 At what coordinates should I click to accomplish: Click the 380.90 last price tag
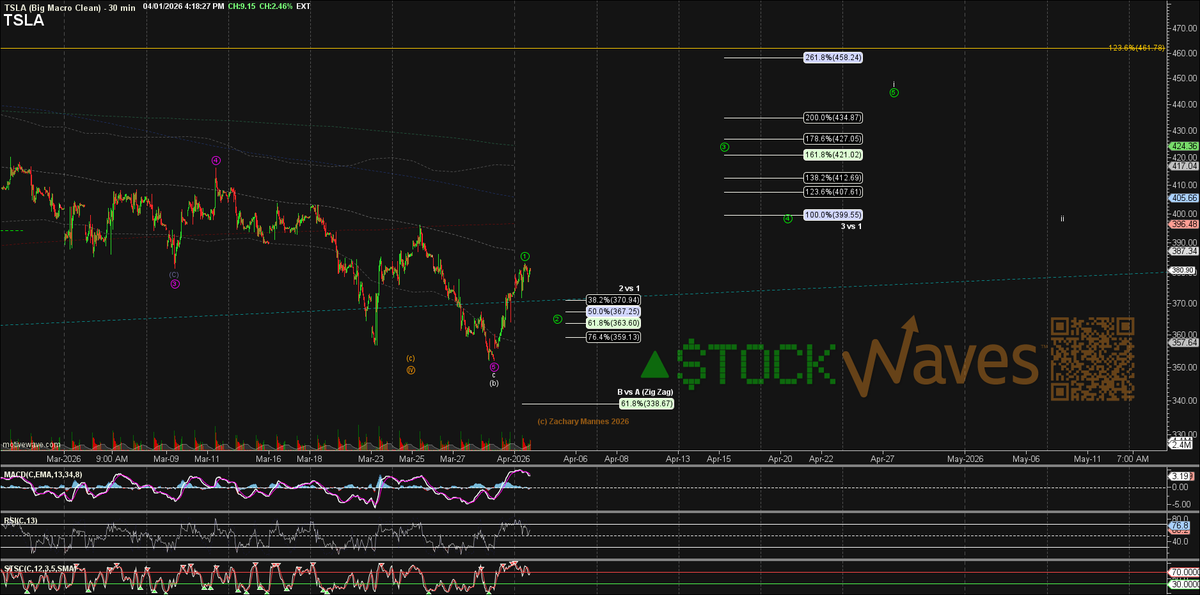[1183, 269]
